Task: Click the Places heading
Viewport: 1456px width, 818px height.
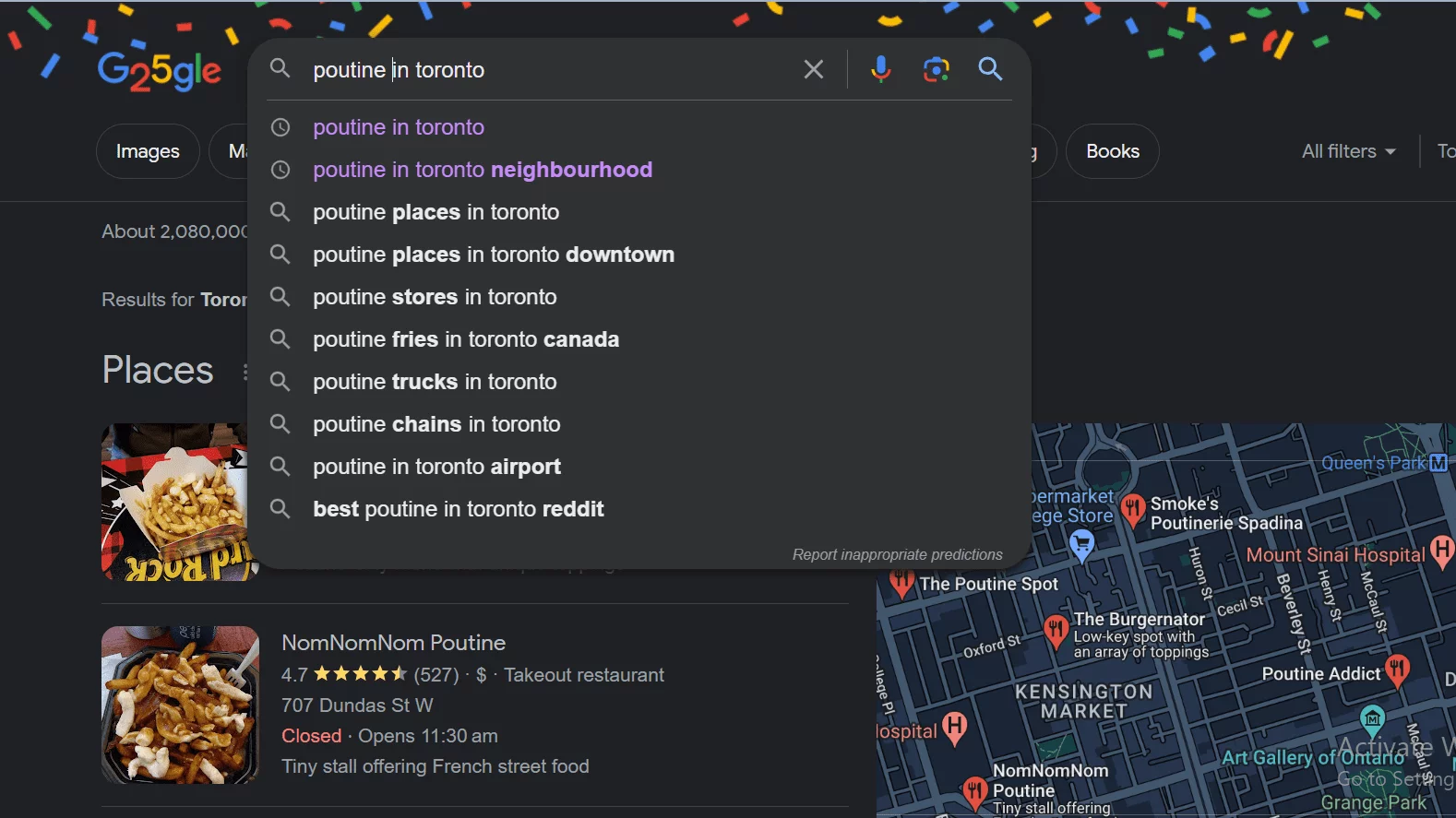Action: [158, 370]
